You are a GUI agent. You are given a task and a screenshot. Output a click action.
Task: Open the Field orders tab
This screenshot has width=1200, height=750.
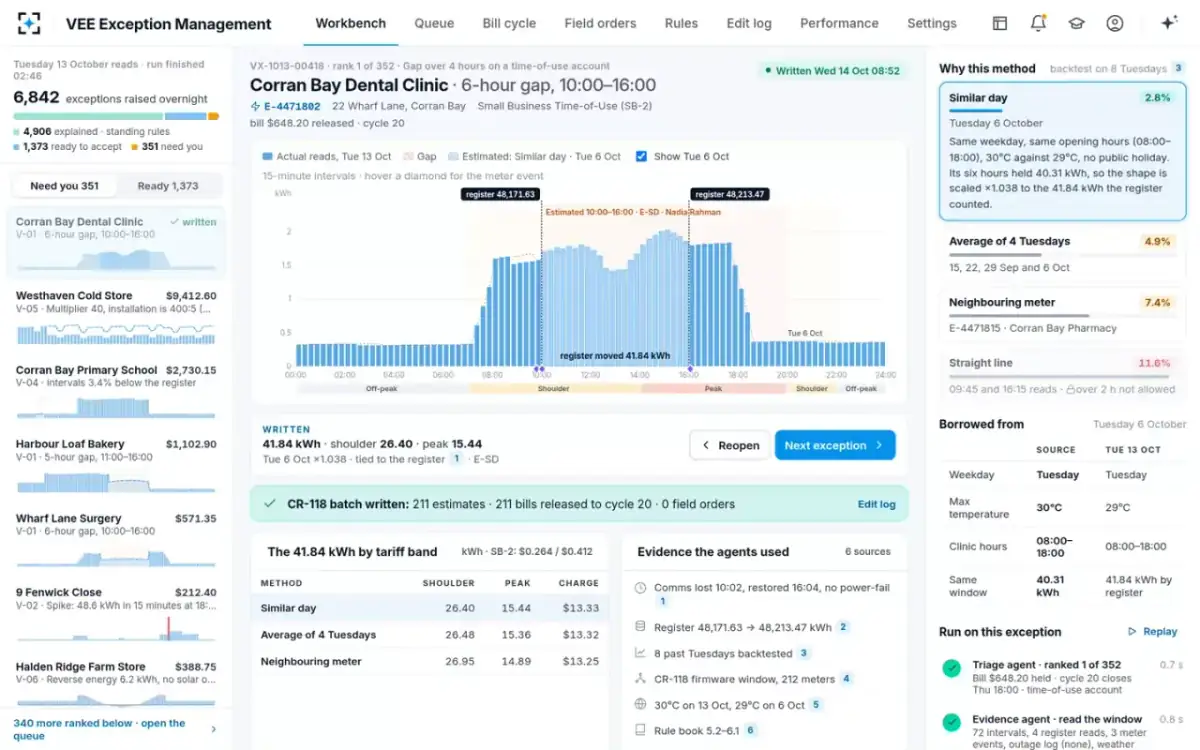600,23
